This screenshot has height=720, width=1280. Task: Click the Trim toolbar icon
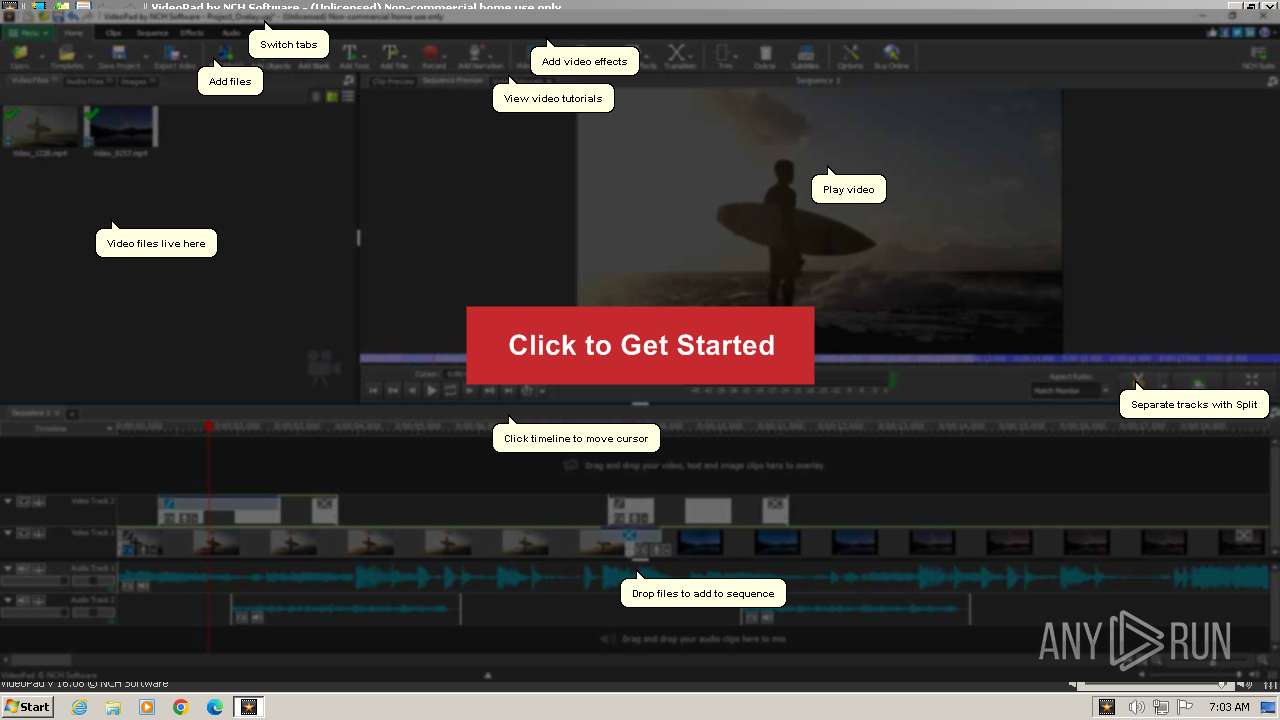pyautogui.click(x=725, y=57)
